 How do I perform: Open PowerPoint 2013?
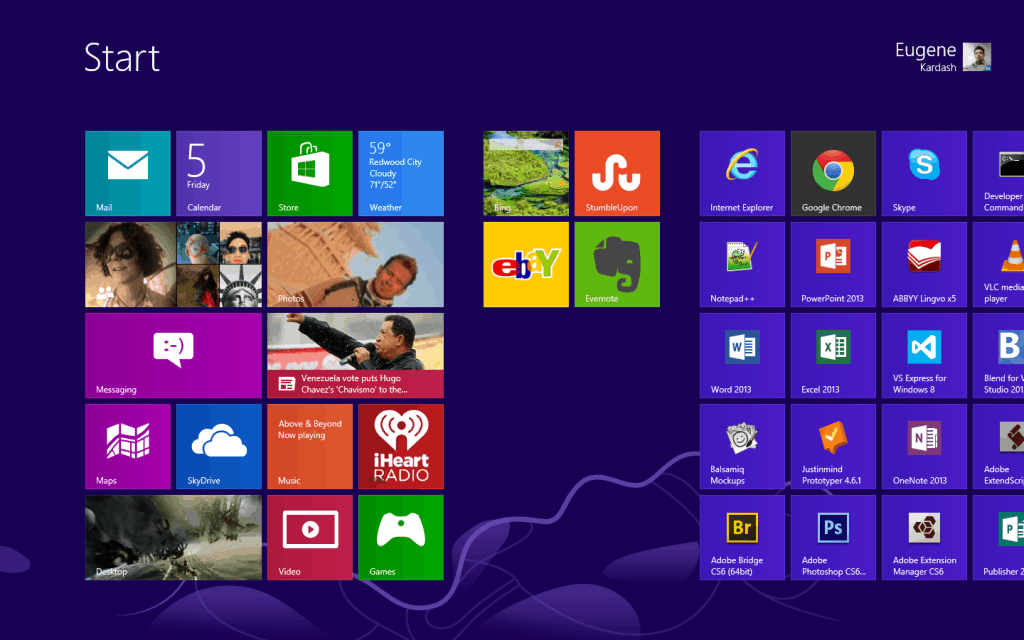(832, 264)
